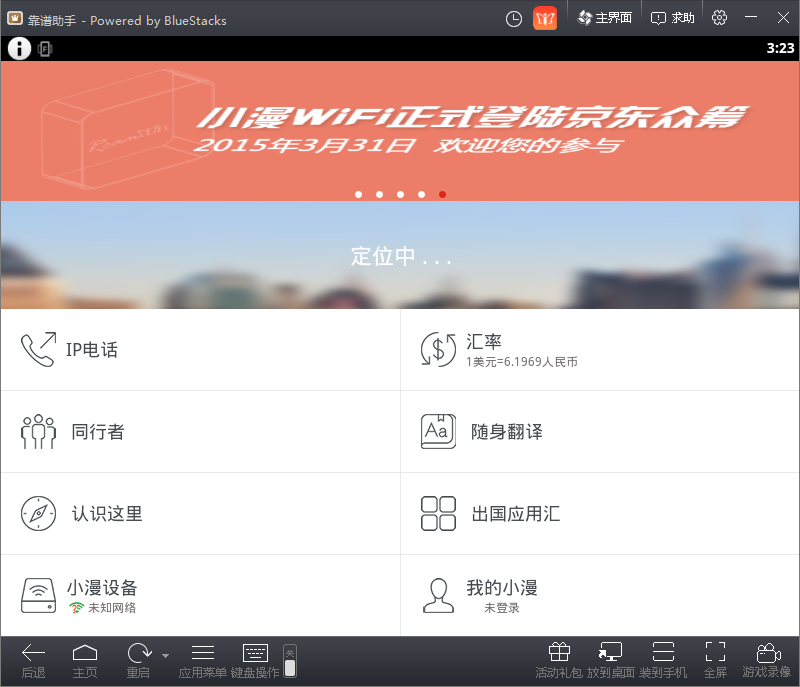Launch 随身翻译 translation tool
800x687 pixels.
(x=600, y=432)
